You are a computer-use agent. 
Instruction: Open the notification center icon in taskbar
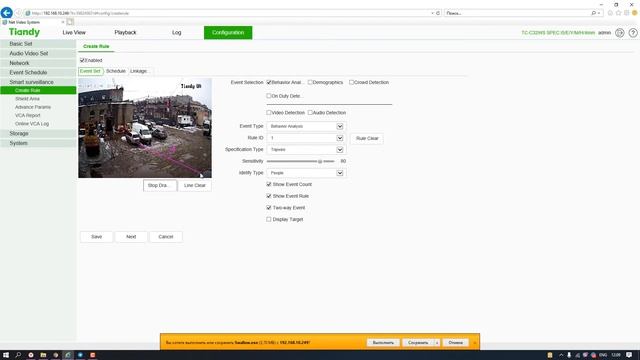(x=629, y=355)
